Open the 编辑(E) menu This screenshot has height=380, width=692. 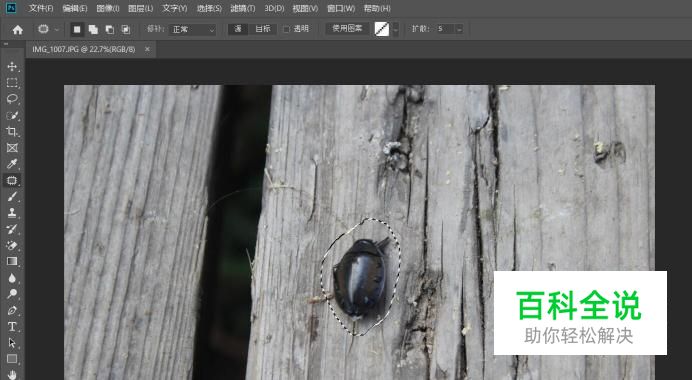(75, 8)
